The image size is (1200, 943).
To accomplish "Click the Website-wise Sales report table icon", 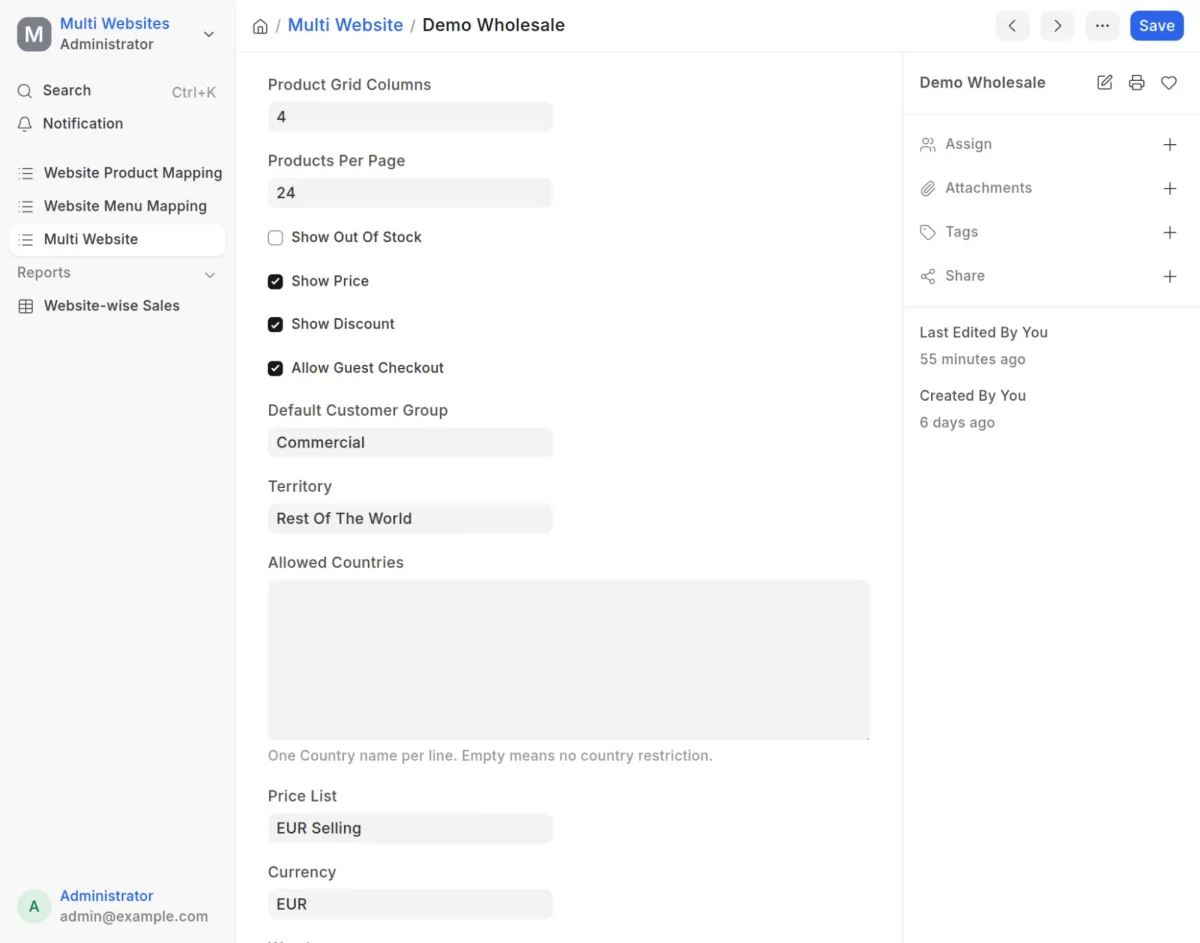I will coord(26,306).
